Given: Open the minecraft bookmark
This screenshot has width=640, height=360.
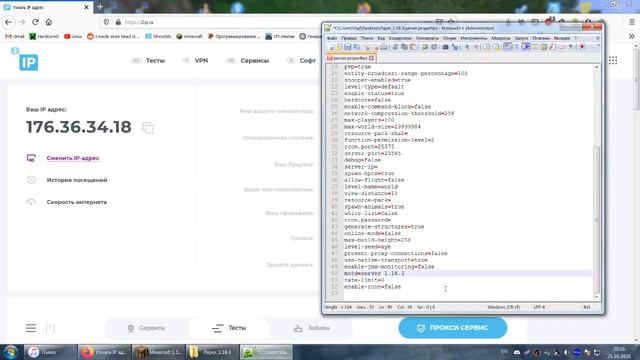Looking at the screenshot, I should [x=189, y=36].
